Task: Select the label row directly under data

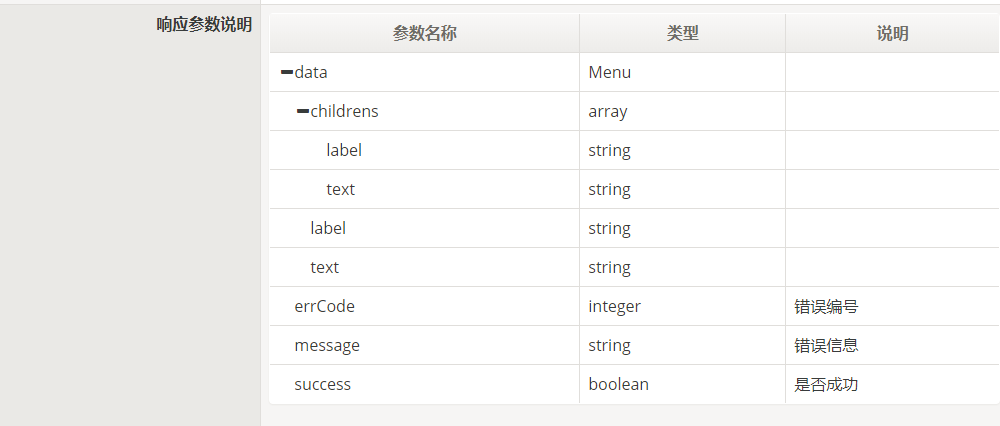Action: 635,228
